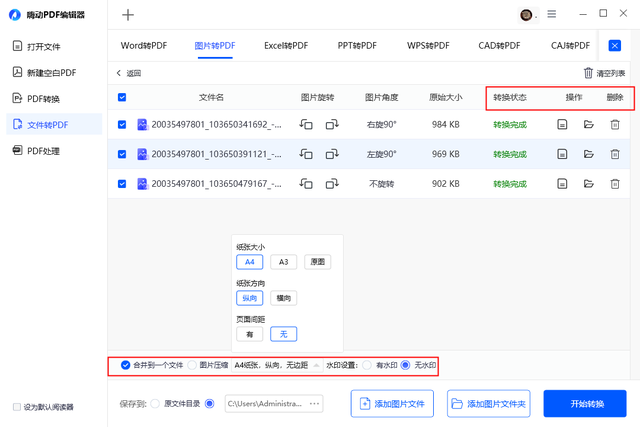The height and width of the screenshot is (427, 640).
Task: Switch to the Excel转PDF tab
Action: [x=286, y=45]
